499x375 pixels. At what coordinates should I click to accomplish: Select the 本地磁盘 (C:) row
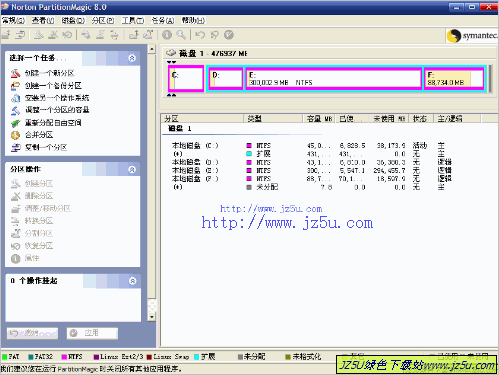[312, 146]
